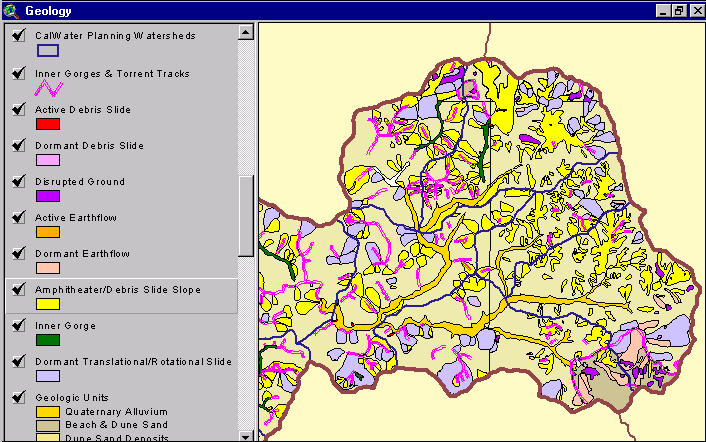Click the magenta torrent tracks line symbol
706x442 pixels.
pyautogui.click(x=49, y=88)
